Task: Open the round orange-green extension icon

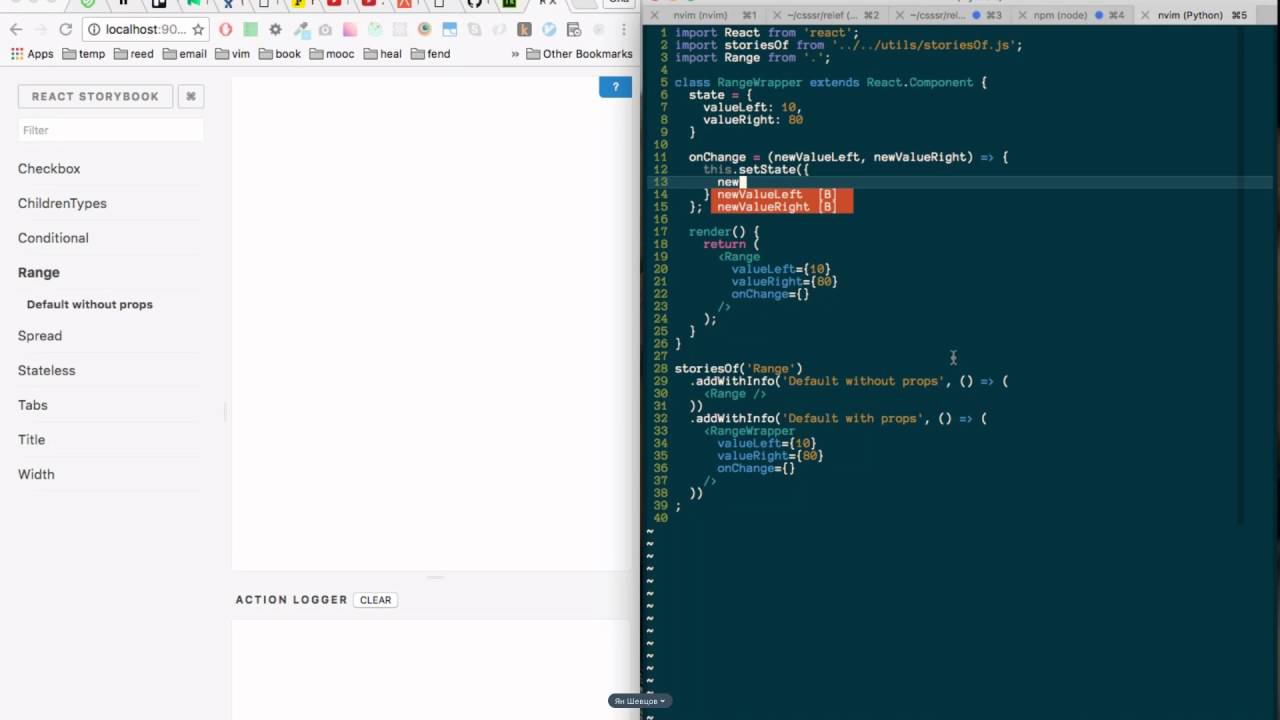Action: coord(425,30)
